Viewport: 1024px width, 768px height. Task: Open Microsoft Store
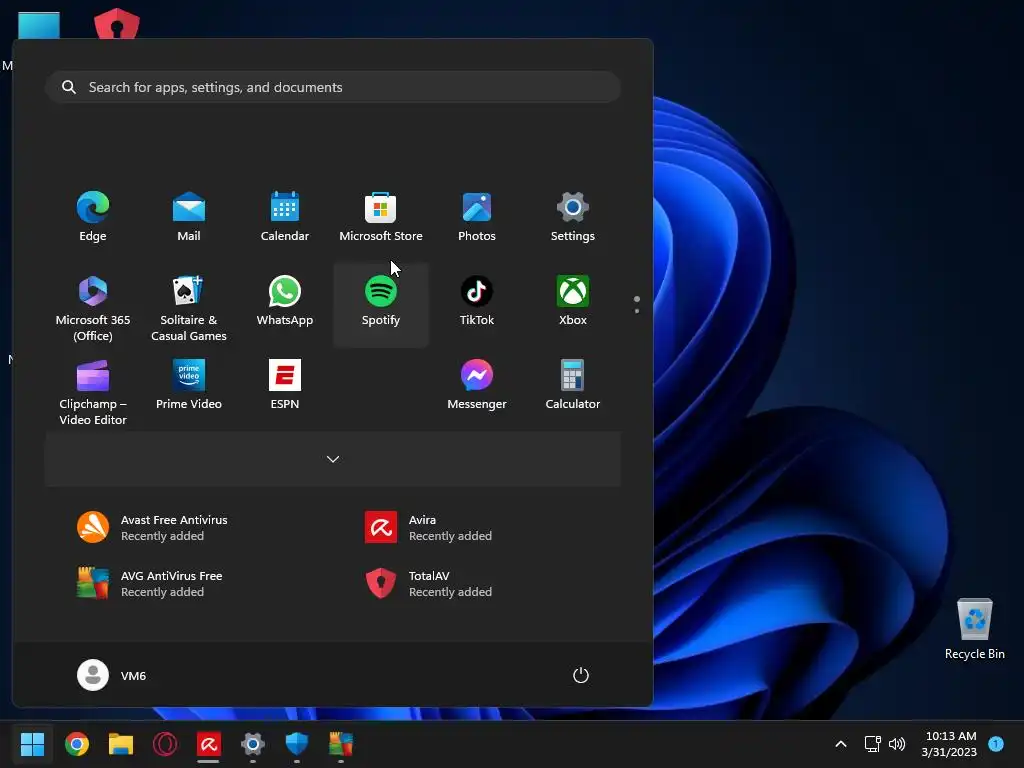tap(381, 217)
